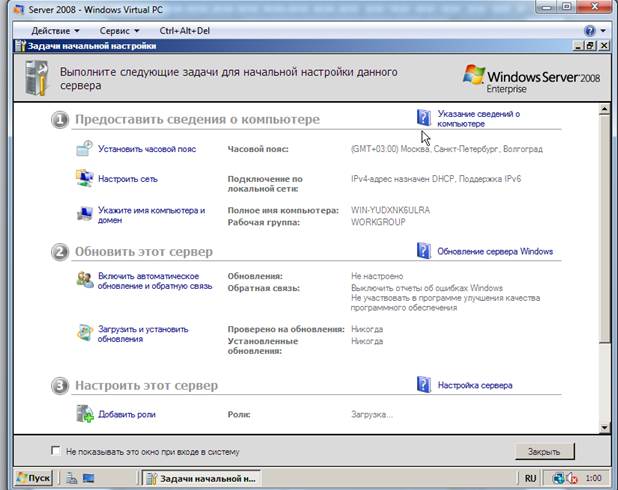618x490 pixels.
Task: Click 'Загрузить и установить обновления' link
Action: (143, 334)
